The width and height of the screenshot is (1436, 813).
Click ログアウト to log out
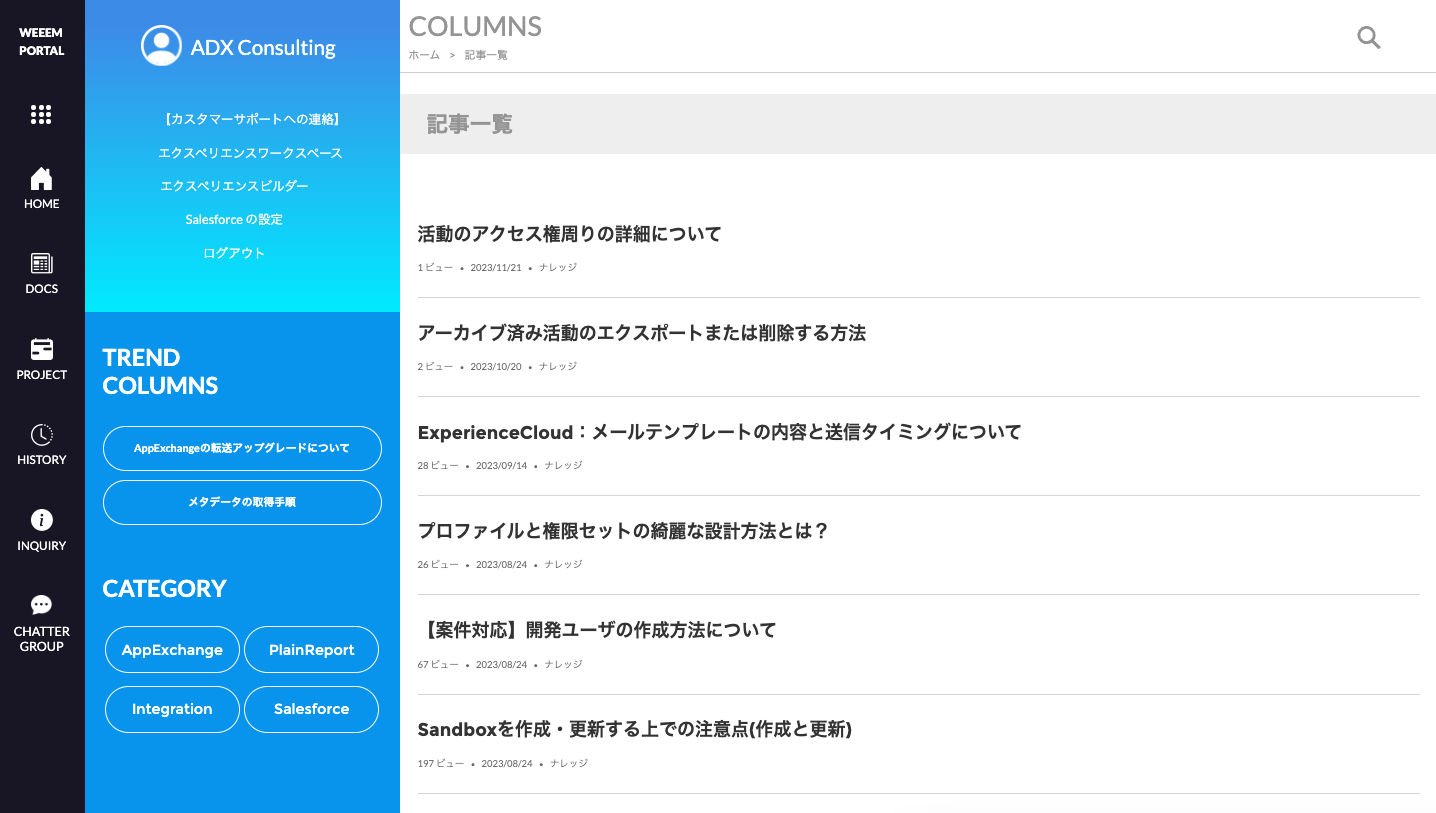(x=233, y=253)
